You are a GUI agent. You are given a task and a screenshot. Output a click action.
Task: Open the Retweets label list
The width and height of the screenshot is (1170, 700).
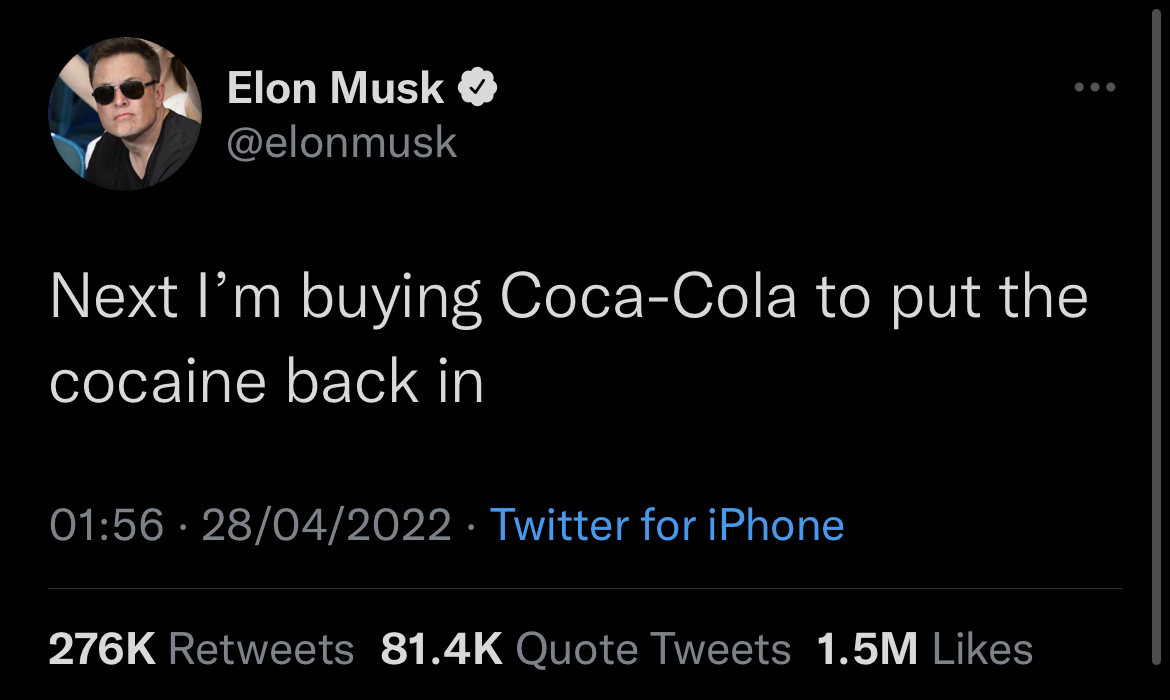262,650
